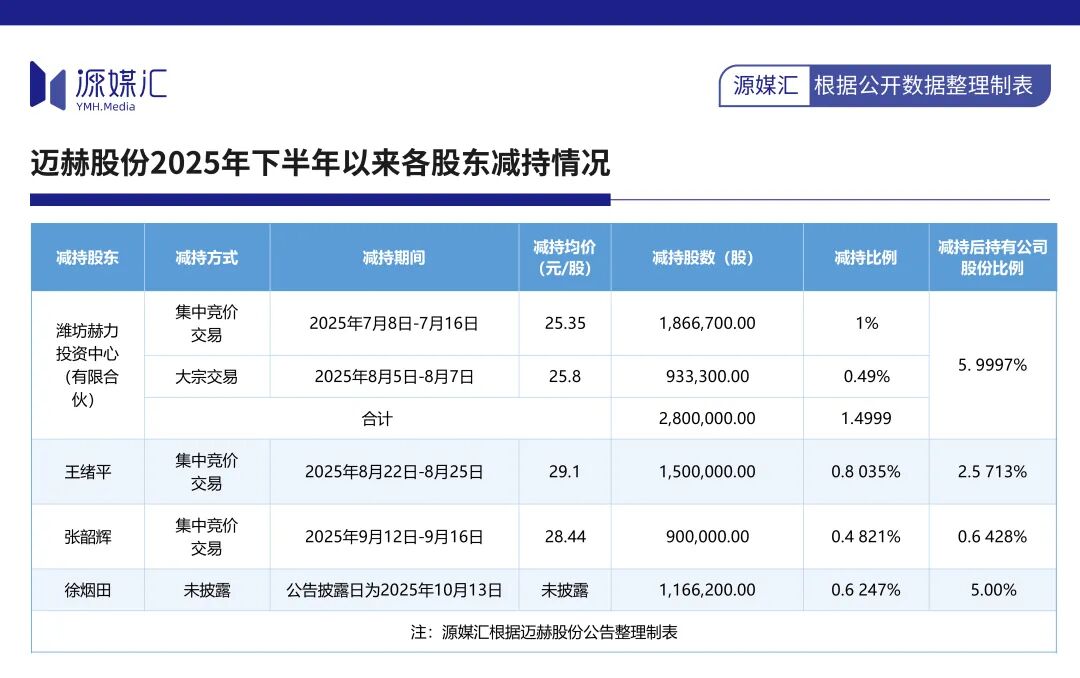Click the 源媒汇 YMH.Media logo

[98, 86]
